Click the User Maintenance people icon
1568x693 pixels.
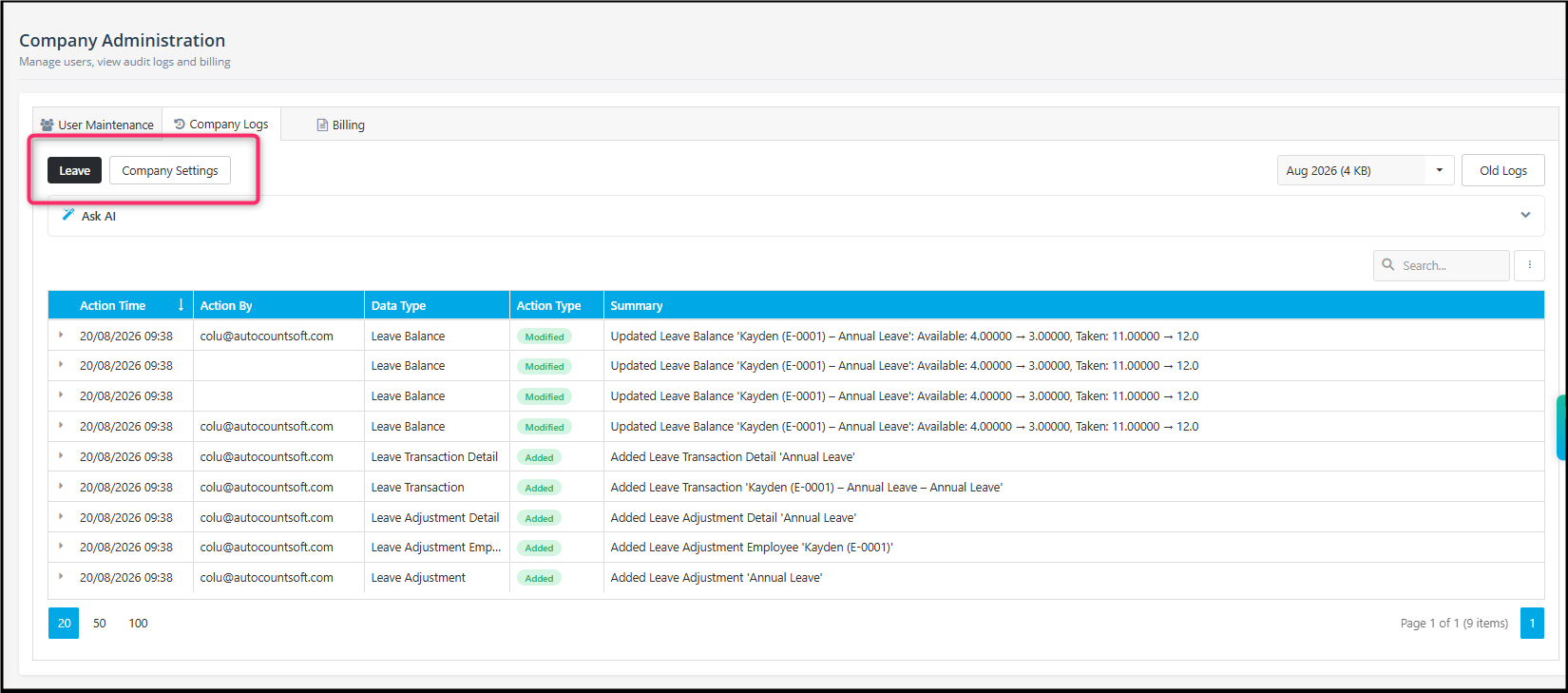click(47, 125)
